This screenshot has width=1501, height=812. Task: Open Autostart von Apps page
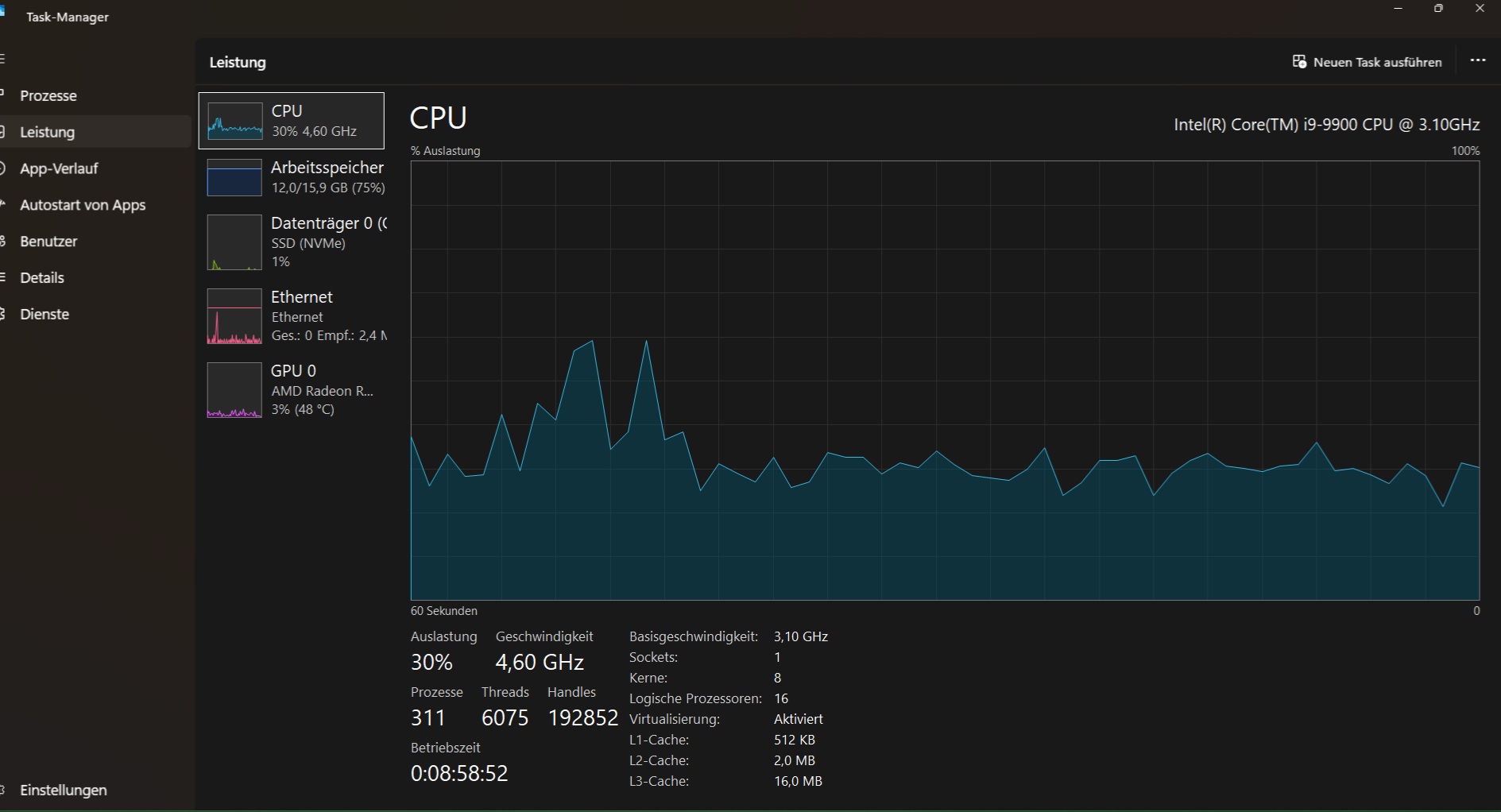pyautogui.click(x=83, y=205)
